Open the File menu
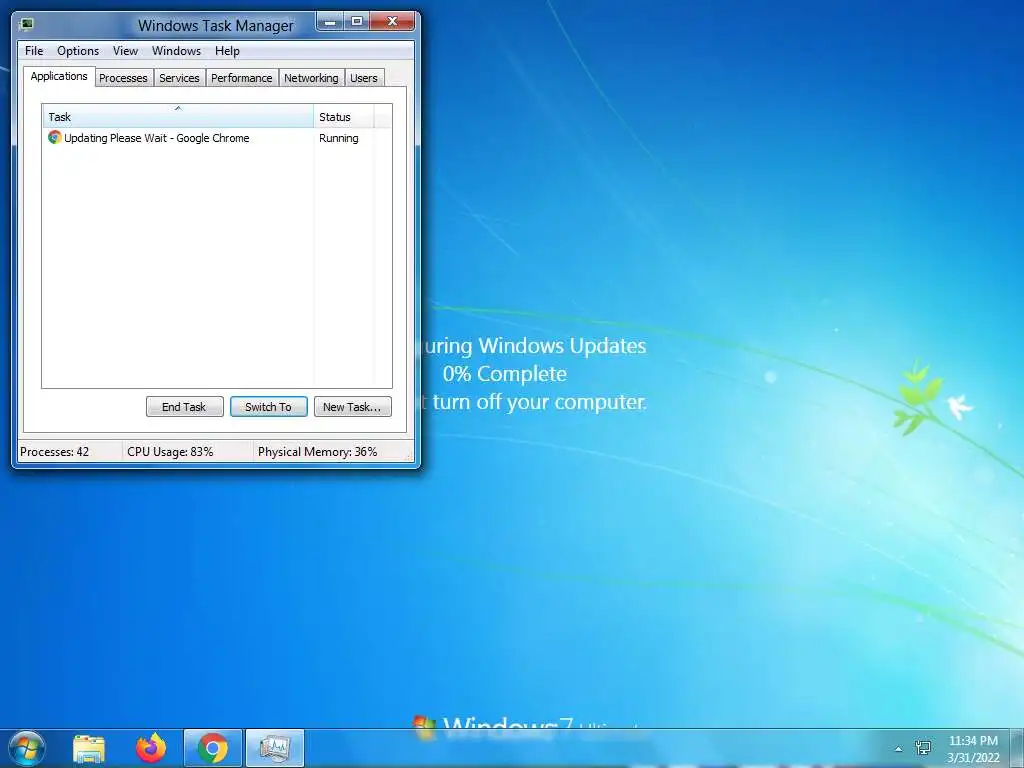The height and width of the screenshot is (768, 1024). coord(34,51)
